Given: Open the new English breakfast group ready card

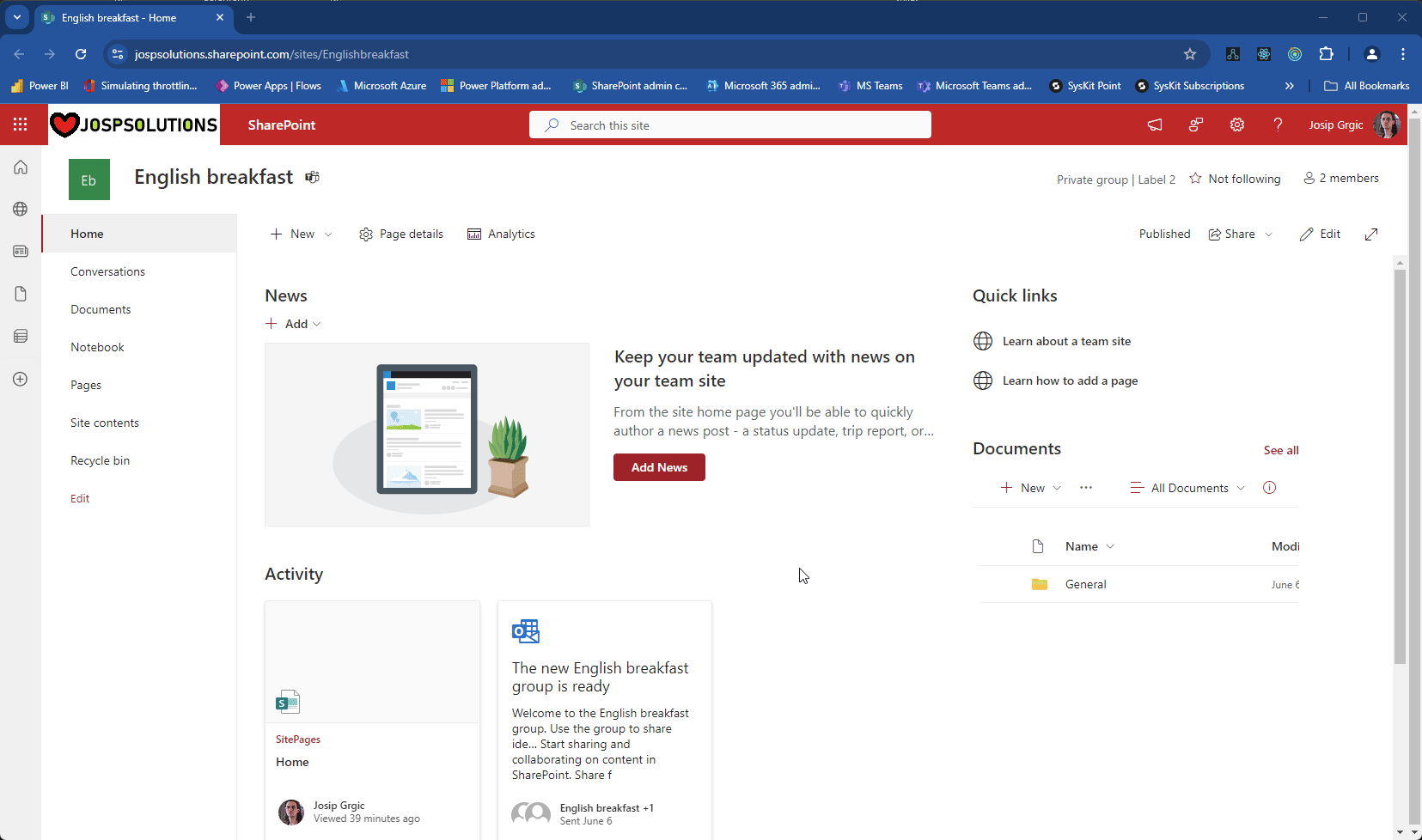Looking at the screenshot, I should point(605,720).
